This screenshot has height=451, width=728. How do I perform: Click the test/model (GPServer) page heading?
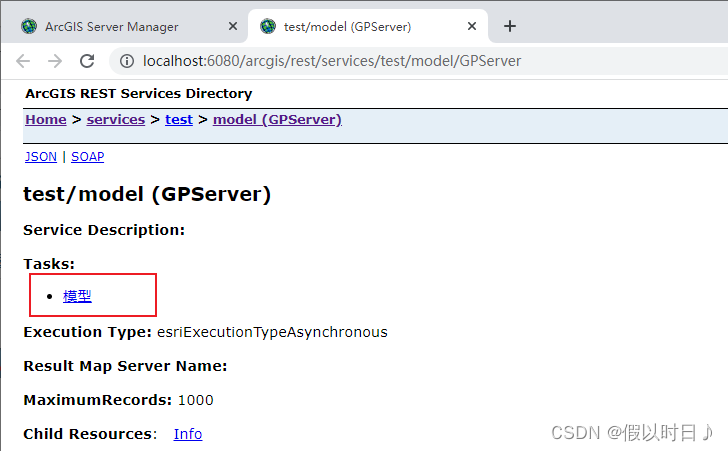pyautogui.click(x=147, y=194)
